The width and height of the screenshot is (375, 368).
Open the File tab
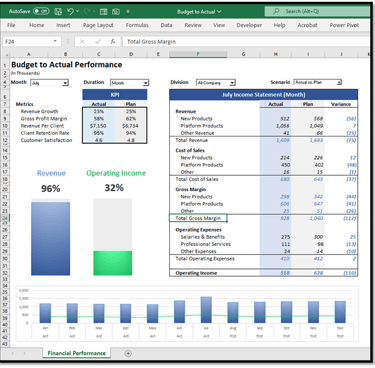tap(11, 25)
